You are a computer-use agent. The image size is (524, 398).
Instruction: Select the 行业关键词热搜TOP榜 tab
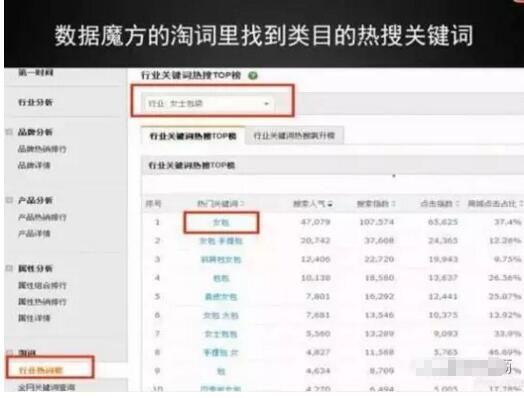[x=193, y=136]
